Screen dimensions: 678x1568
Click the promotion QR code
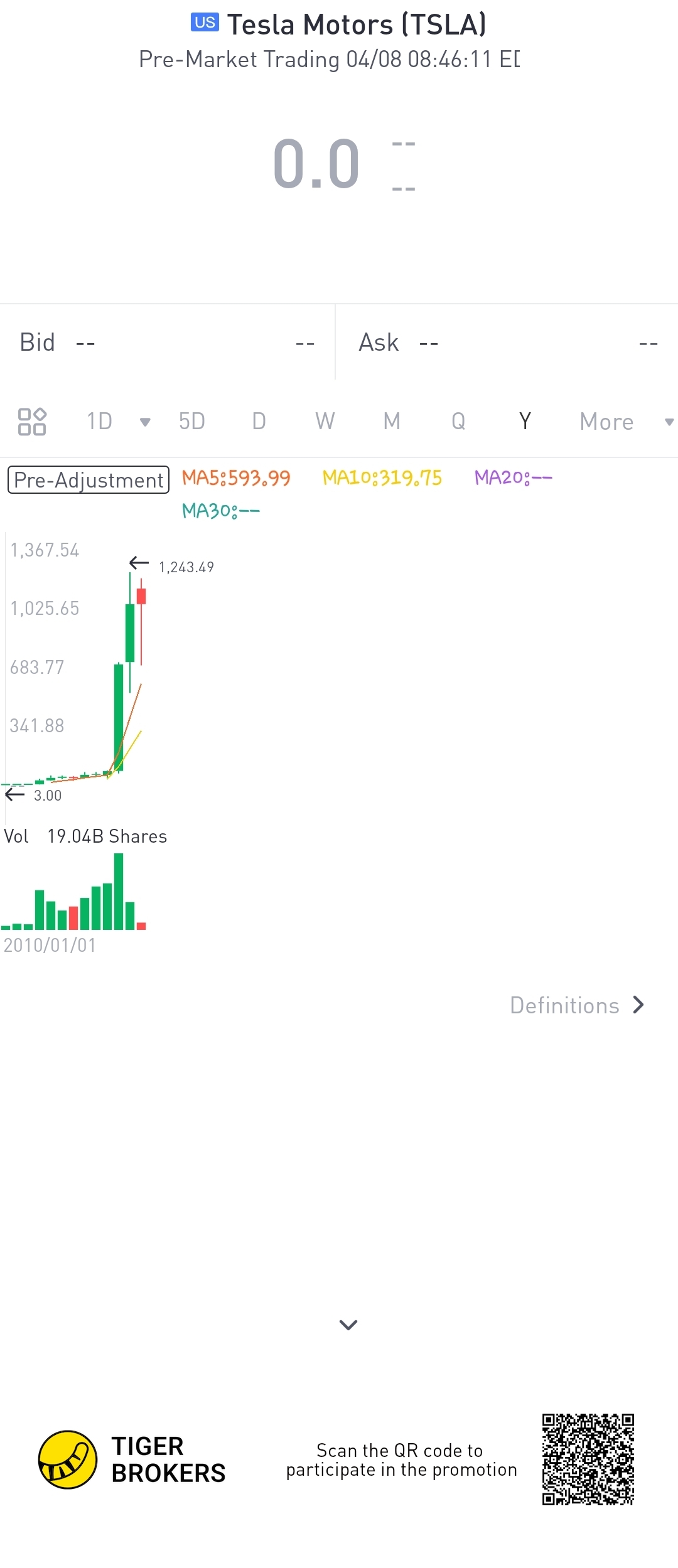(x=588, y=1459)
